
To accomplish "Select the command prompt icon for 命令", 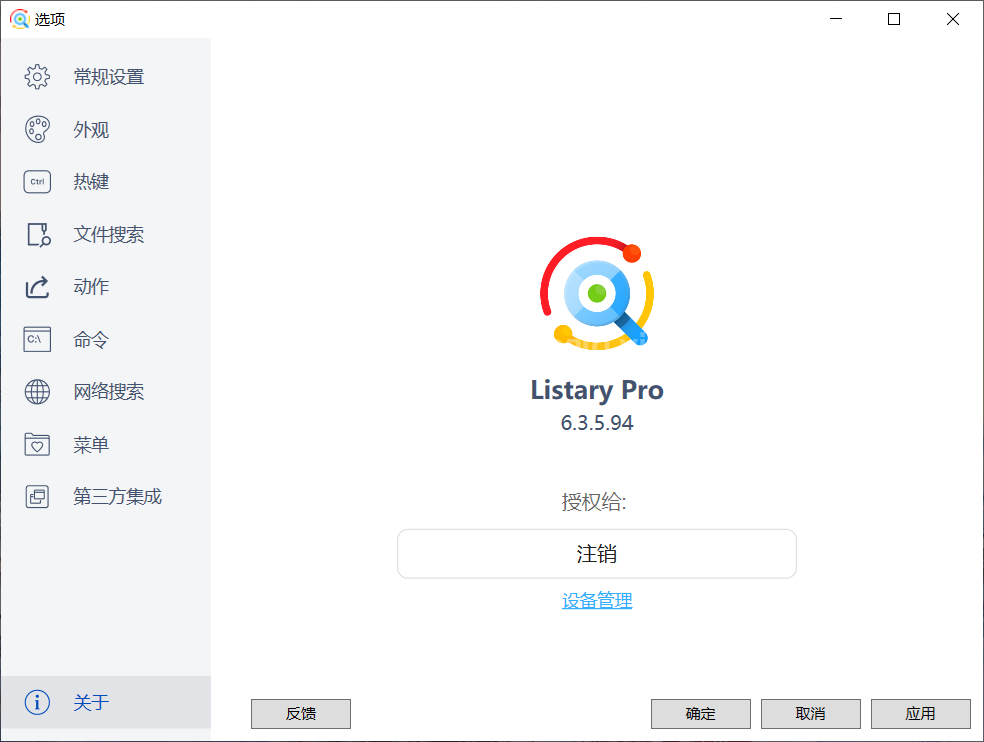I will [x=37, y=340].
